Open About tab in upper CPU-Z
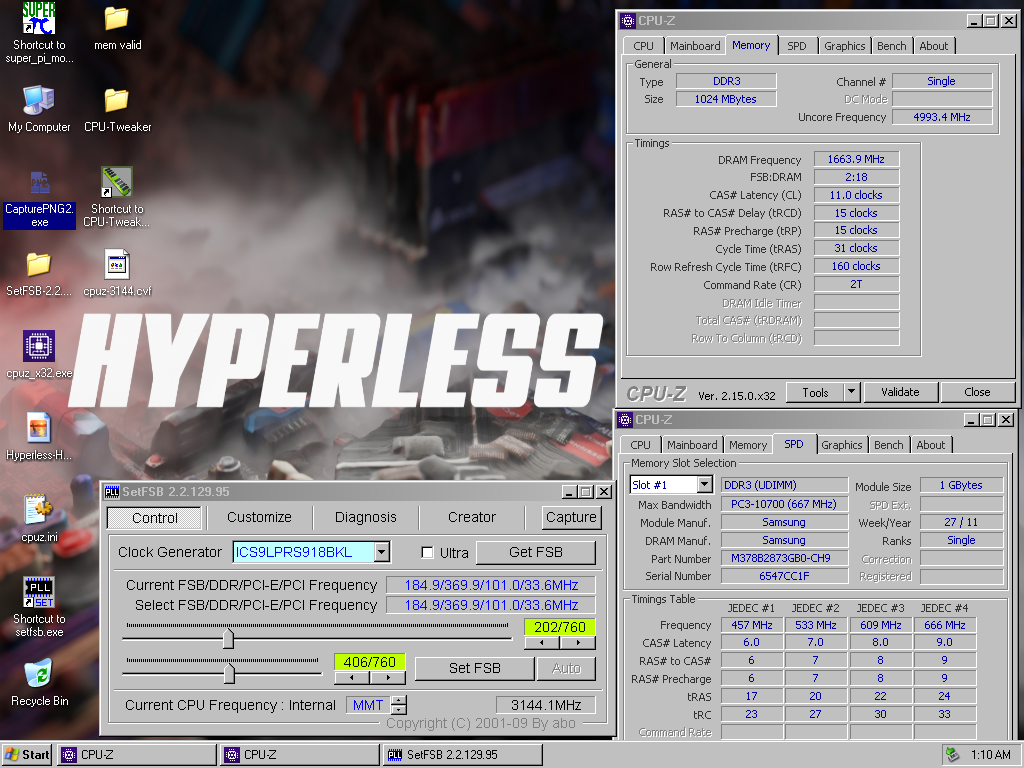 coord(933,46)
